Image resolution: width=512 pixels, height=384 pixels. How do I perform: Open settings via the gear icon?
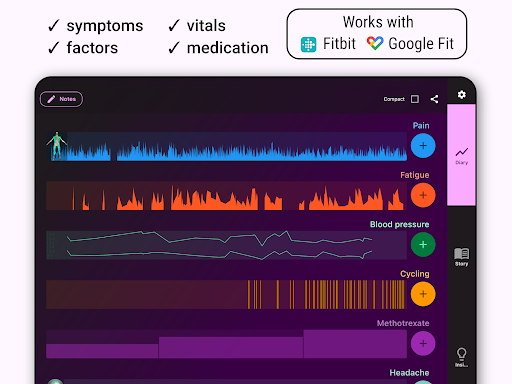pos(461,95)
